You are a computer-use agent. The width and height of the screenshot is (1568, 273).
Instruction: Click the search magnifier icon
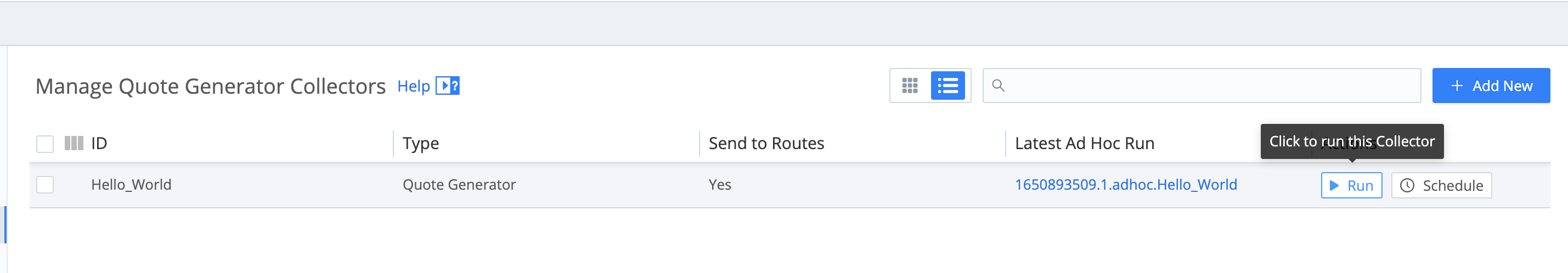pos(999,86)
